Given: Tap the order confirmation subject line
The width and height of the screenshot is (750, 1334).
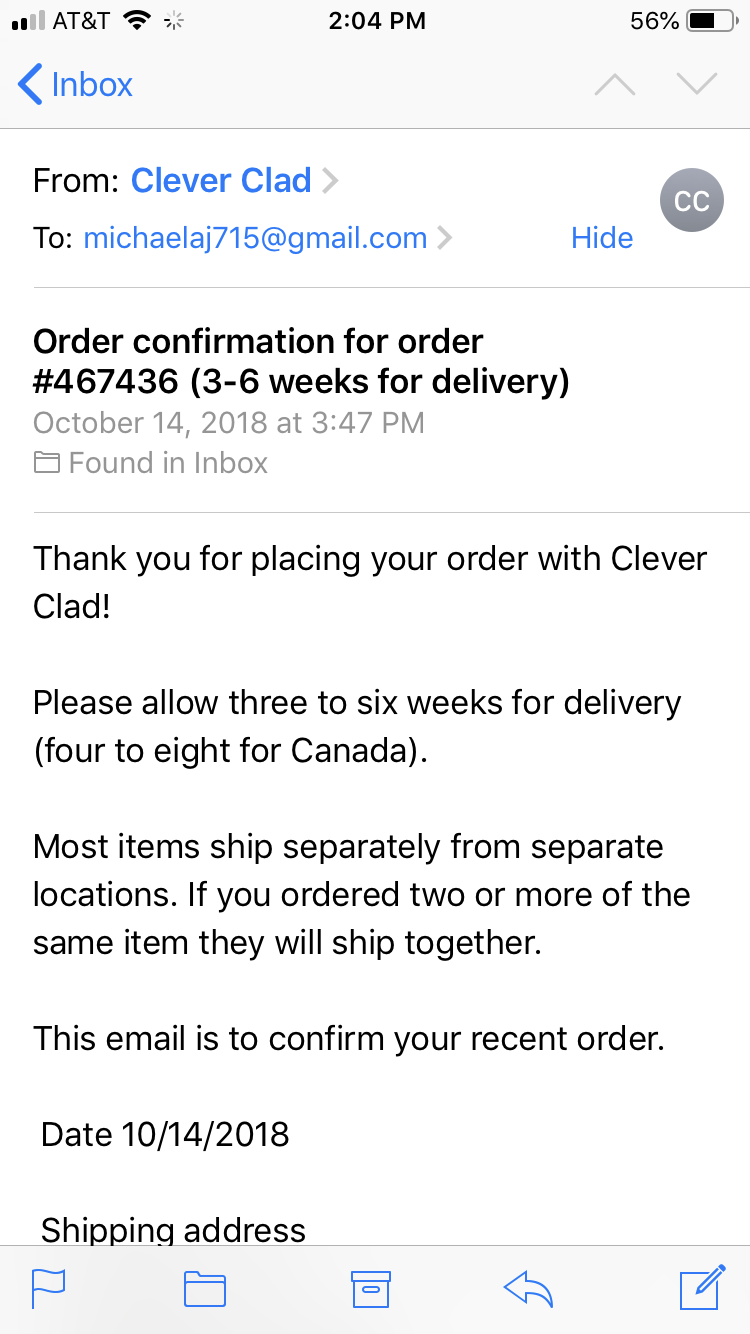Looking at the screenshot, I should (301, 361).
